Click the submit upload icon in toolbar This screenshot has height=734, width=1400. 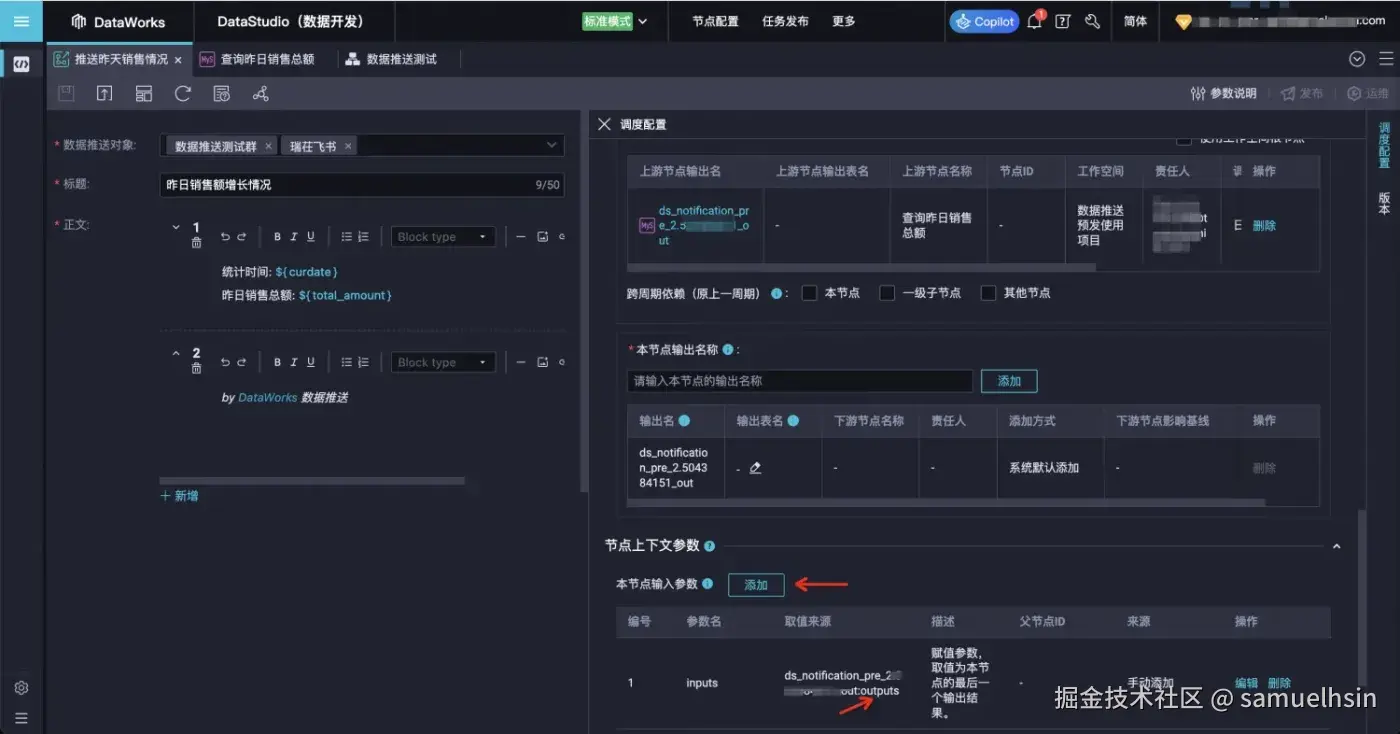tap(104, 94)
